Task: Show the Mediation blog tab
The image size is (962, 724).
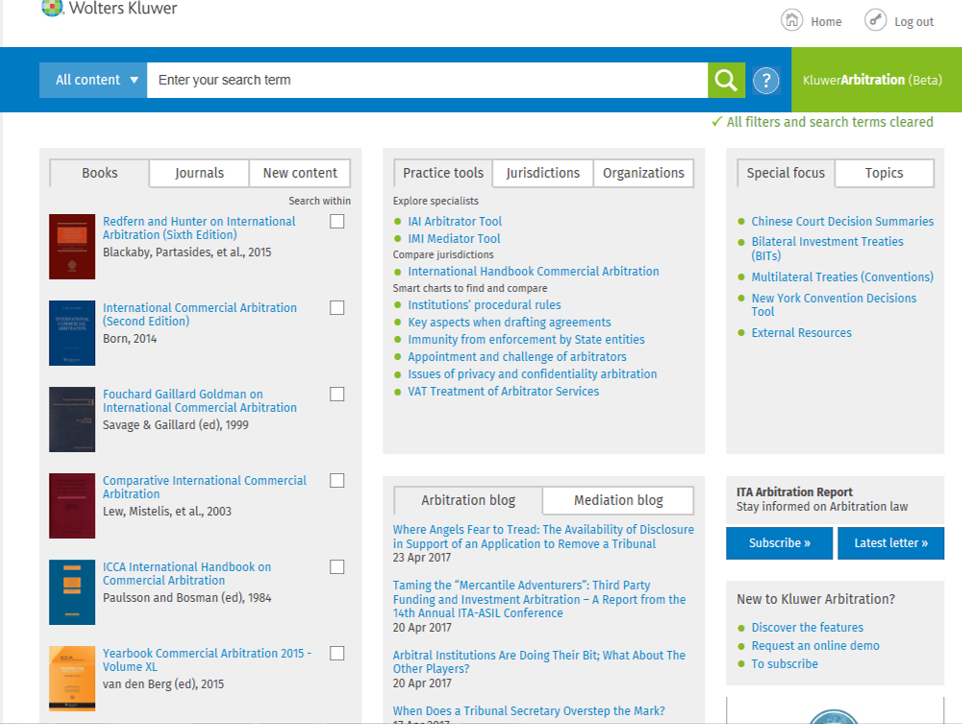Action: (x=618, y=500)
